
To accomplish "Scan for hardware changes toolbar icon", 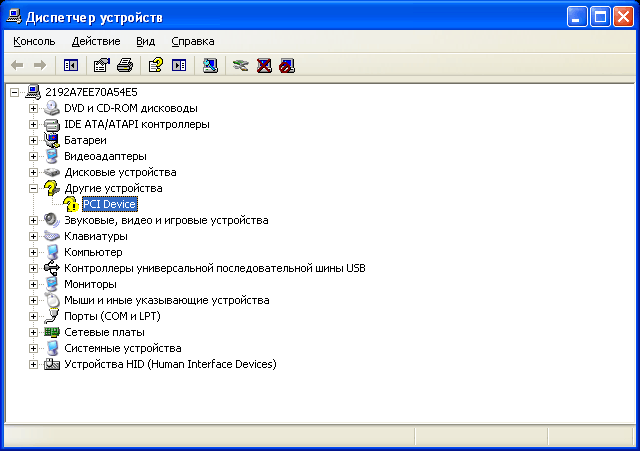I will point(210,65).
